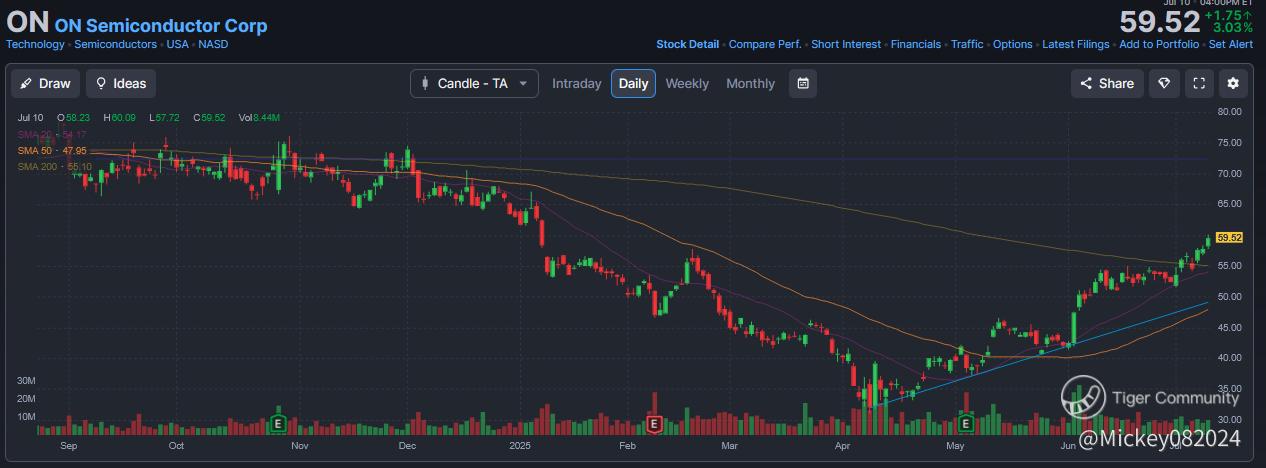Open ON Semiconductor Corp company link
This screenshot has height=468, width=1266.
tap(161, 26)
